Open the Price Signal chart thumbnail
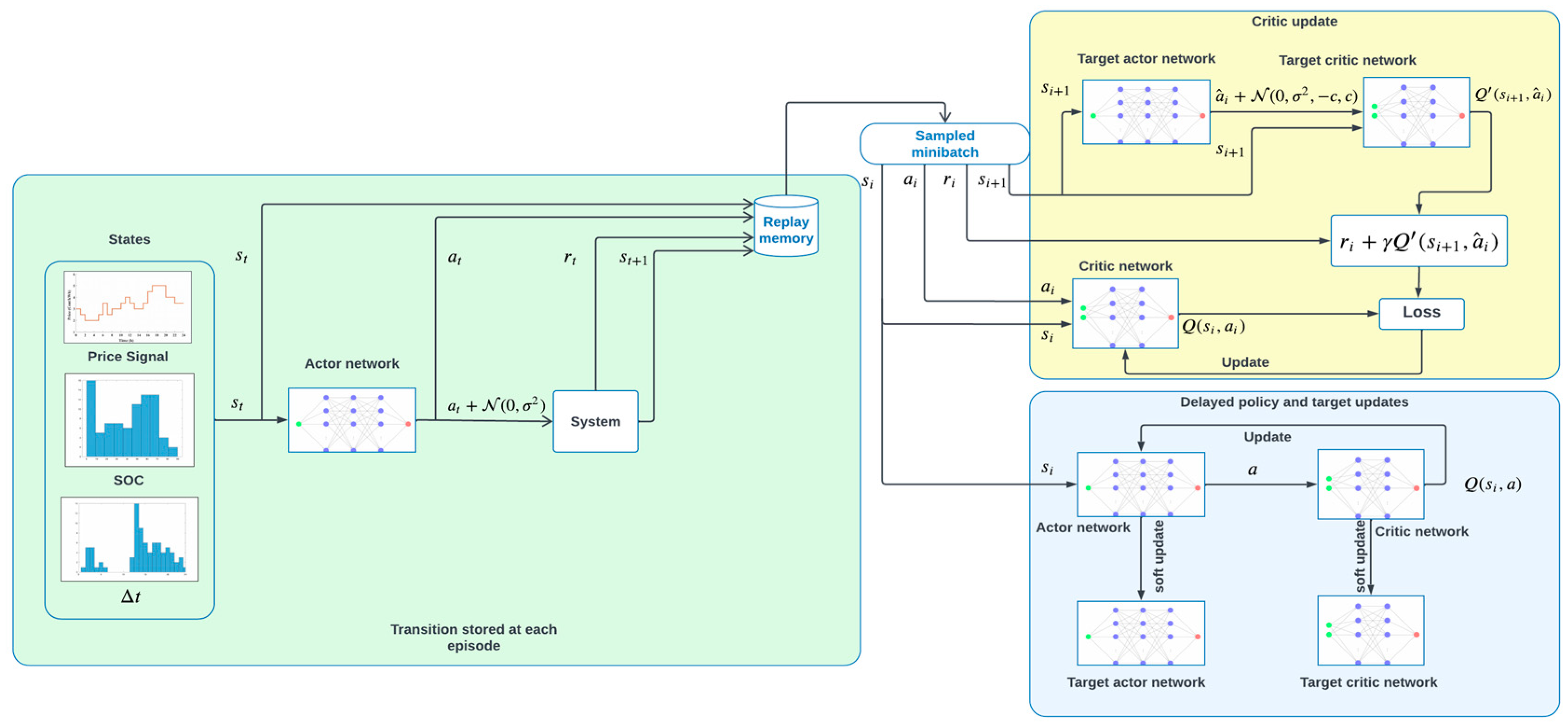 (x=127, y=307)
